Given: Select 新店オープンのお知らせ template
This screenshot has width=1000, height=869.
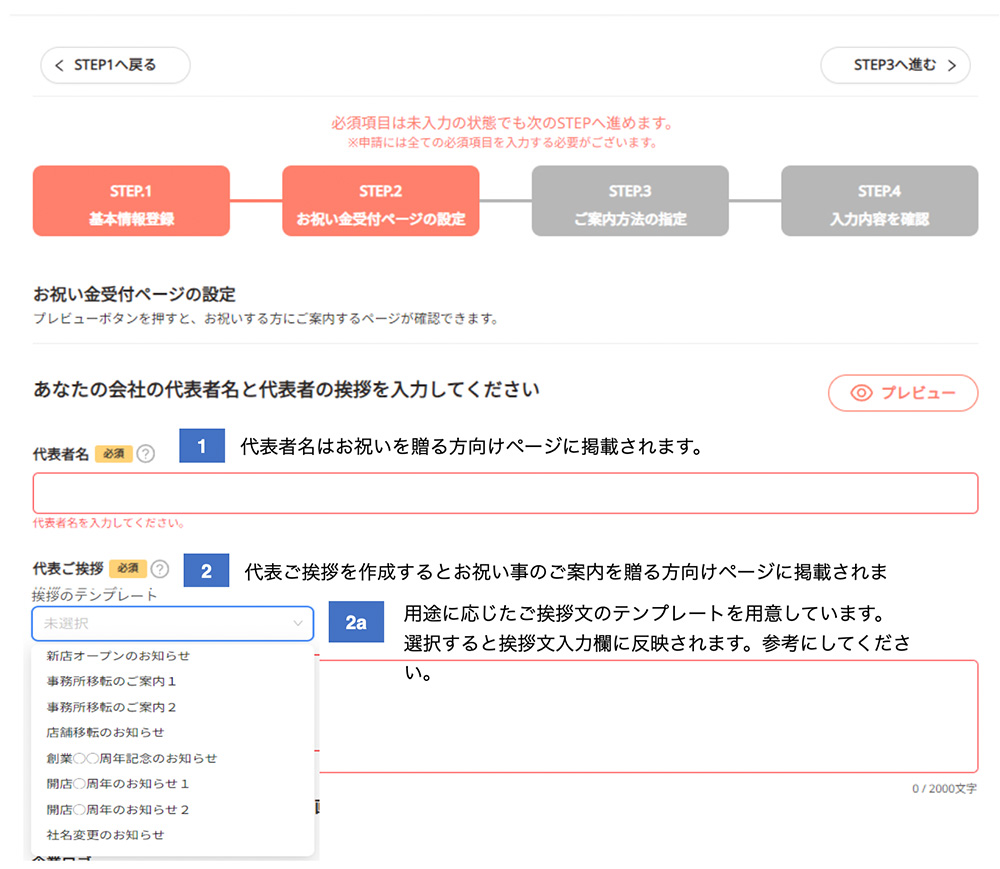Looking at the screenshot, I should [x=118, y=656].
